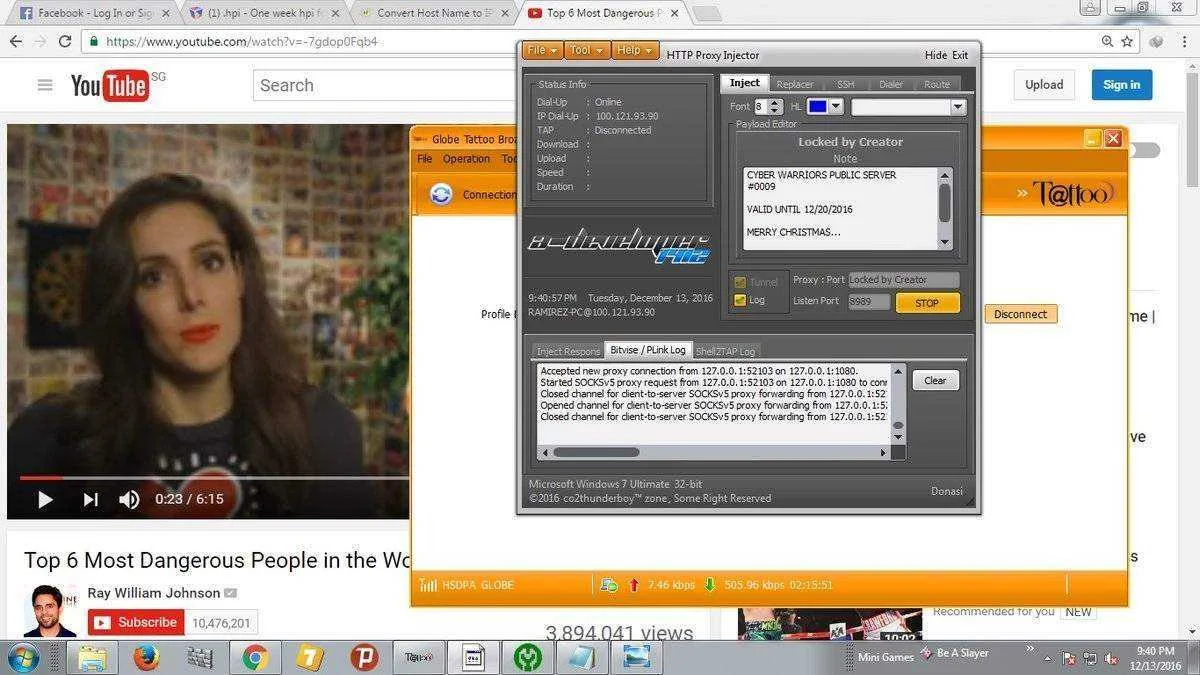This screenshot has height=675, width=1200.
Task: Open the green HTTP Injector taskbar icon
Action: click(527, 657)
